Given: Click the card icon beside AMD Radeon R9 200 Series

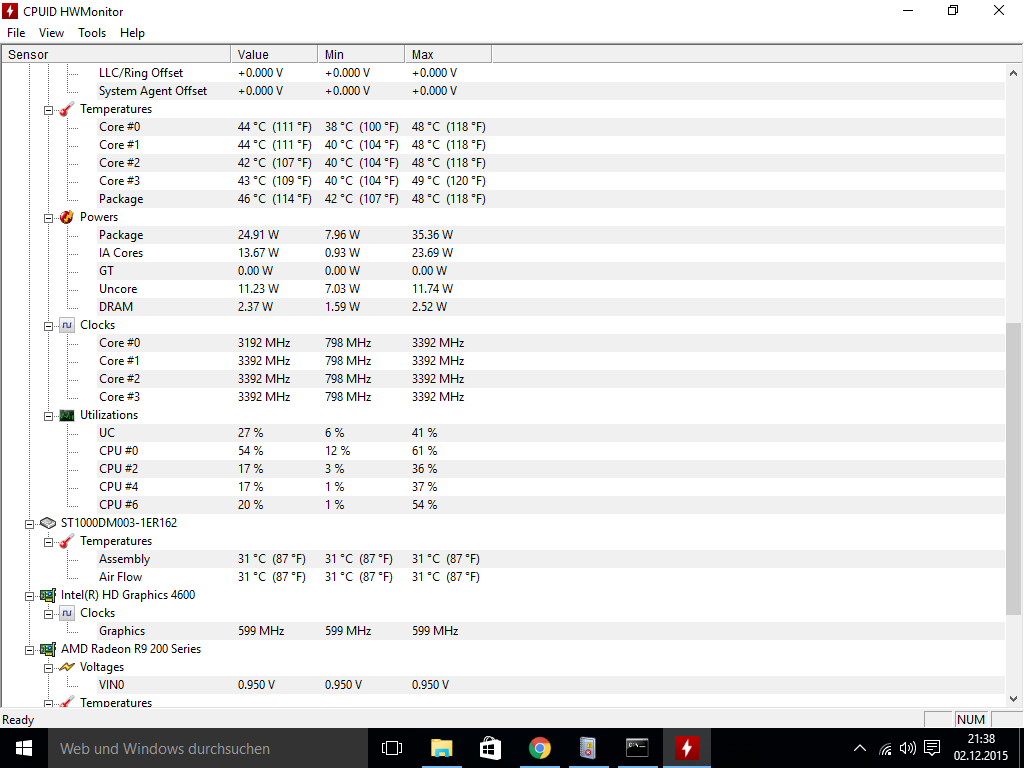Looking at the screenshot, I should pos(48,649).
